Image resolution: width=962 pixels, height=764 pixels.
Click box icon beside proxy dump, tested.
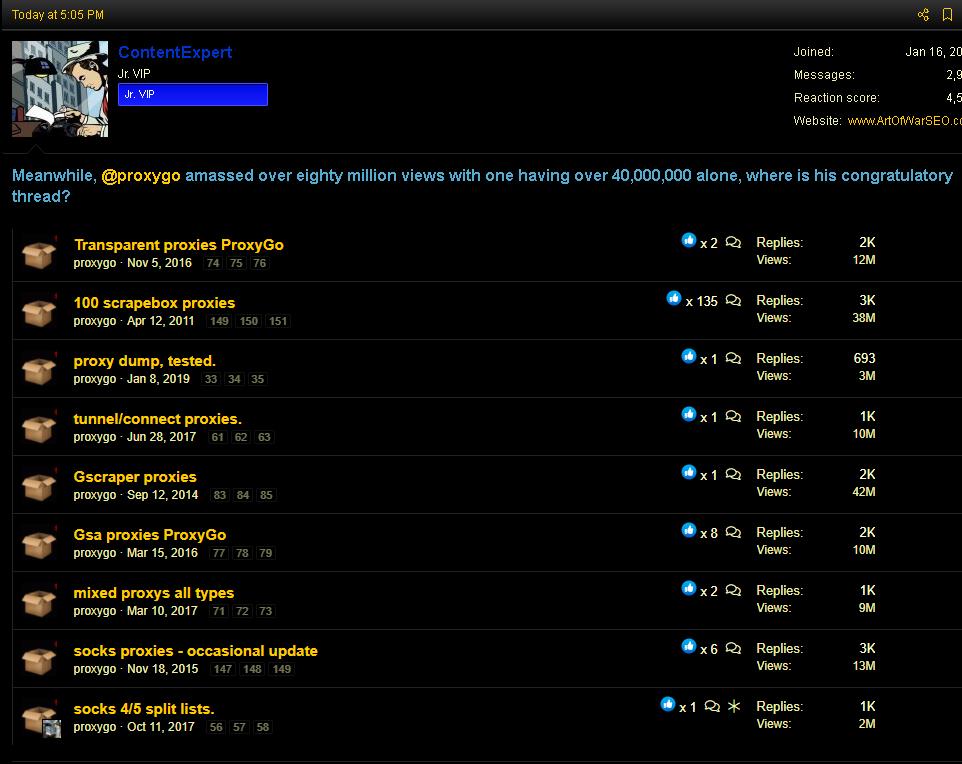pos(39,370)
